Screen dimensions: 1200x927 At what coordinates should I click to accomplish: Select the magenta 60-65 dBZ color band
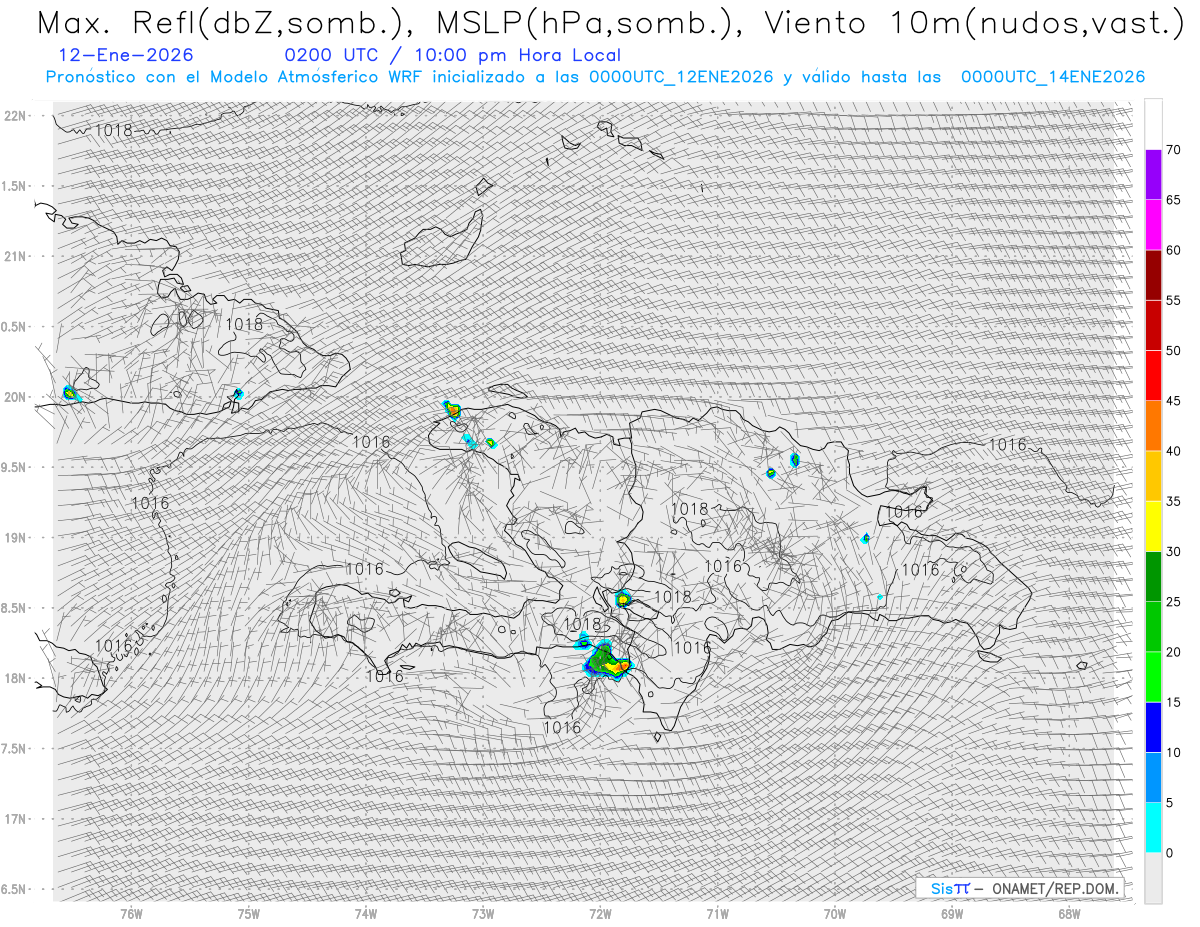(1153, 225)
